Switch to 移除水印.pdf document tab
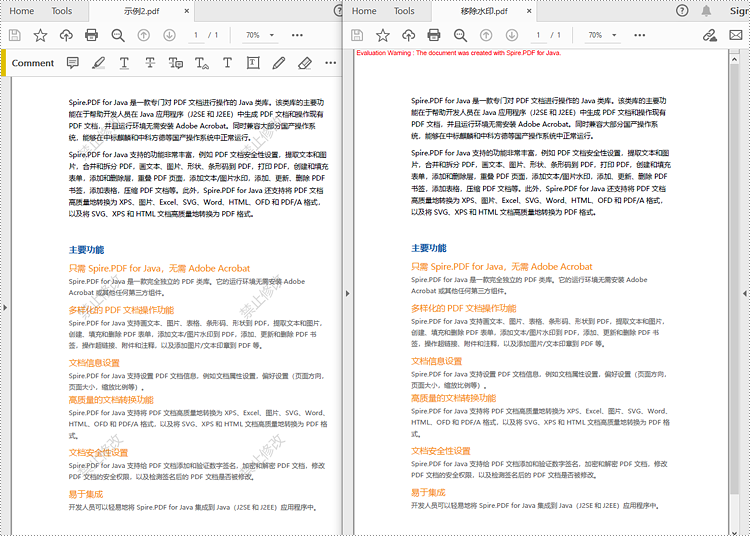The height and width of the screenshot is (536, 750). [484, 11]
